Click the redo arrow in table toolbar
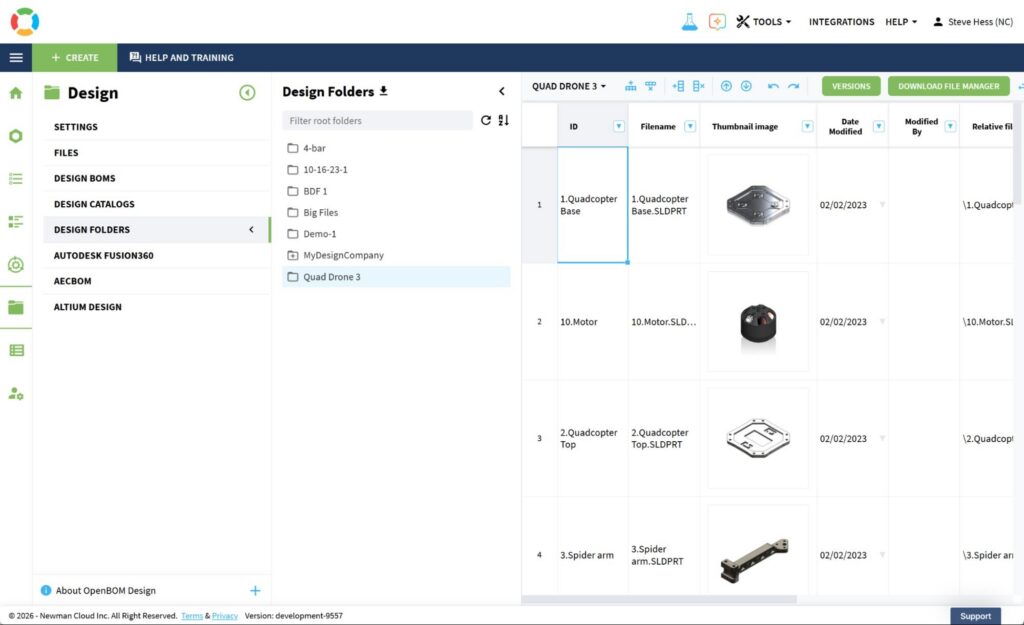The width and height of the screenshot is (1024, 625). (793, 86)
